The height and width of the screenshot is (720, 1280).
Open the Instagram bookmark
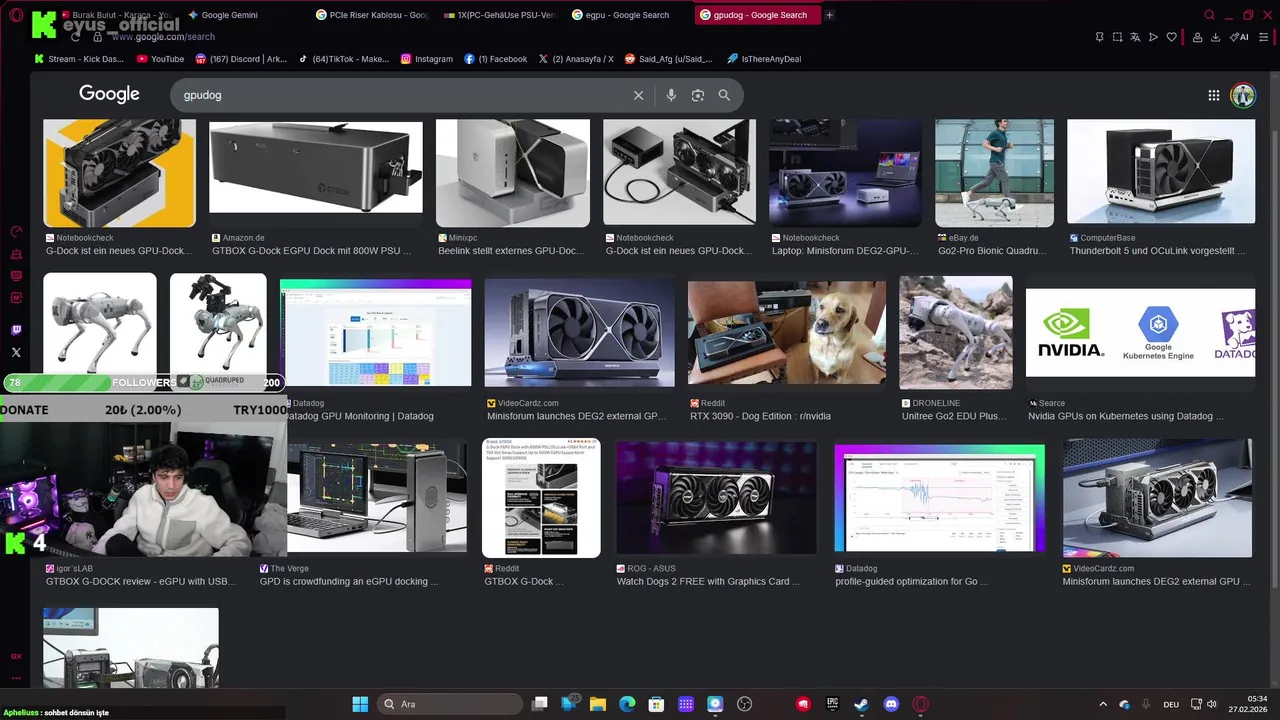427,59
